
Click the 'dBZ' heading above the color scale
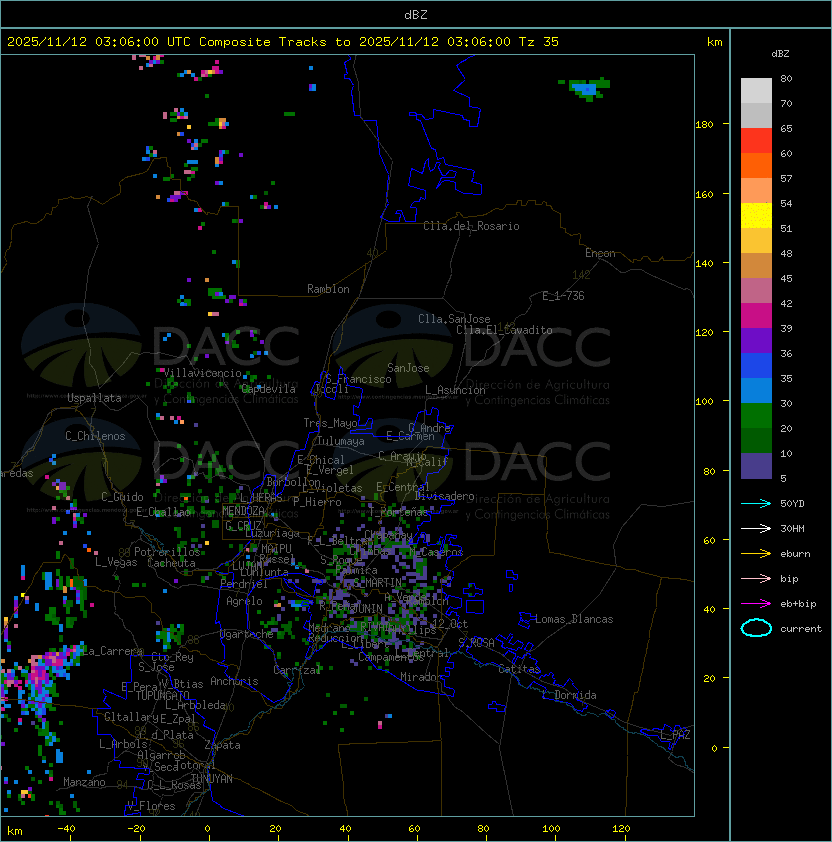click(x=780, y=54)
